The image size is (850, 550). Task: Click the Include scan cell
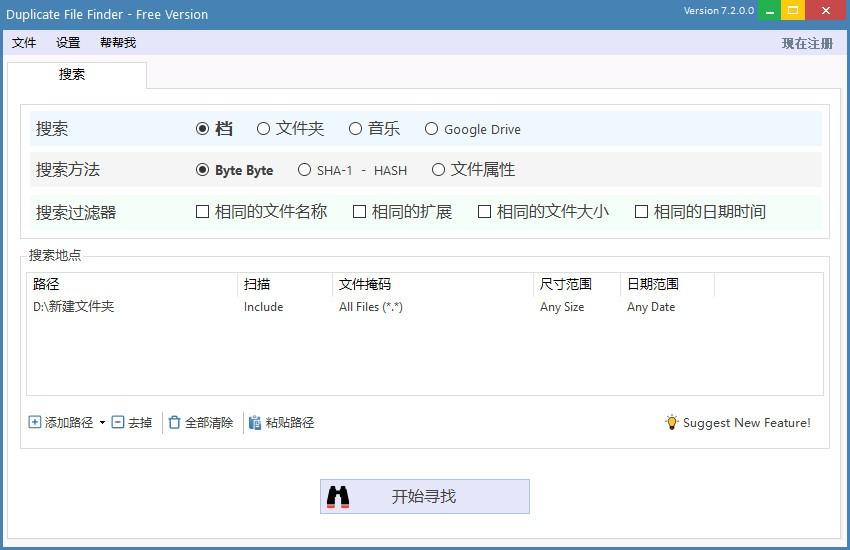click(263, 307)
